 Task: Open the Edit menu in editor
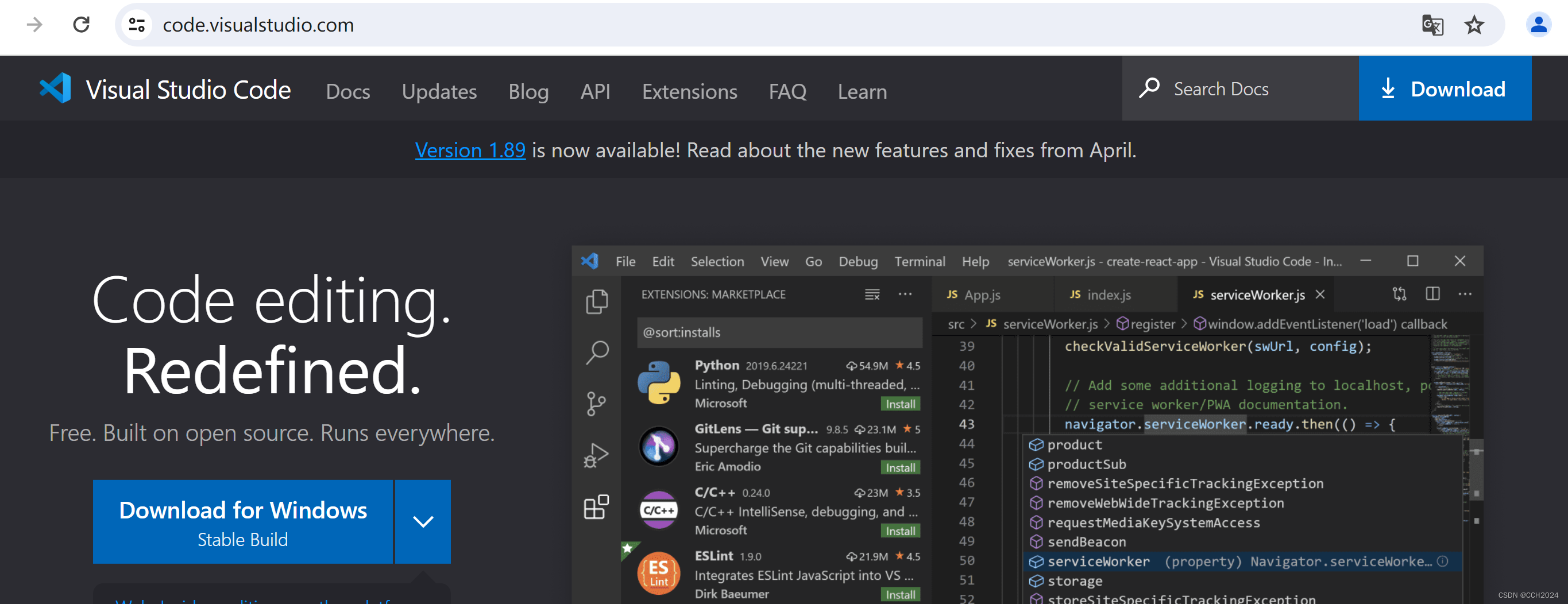click(x=663, y=262)
